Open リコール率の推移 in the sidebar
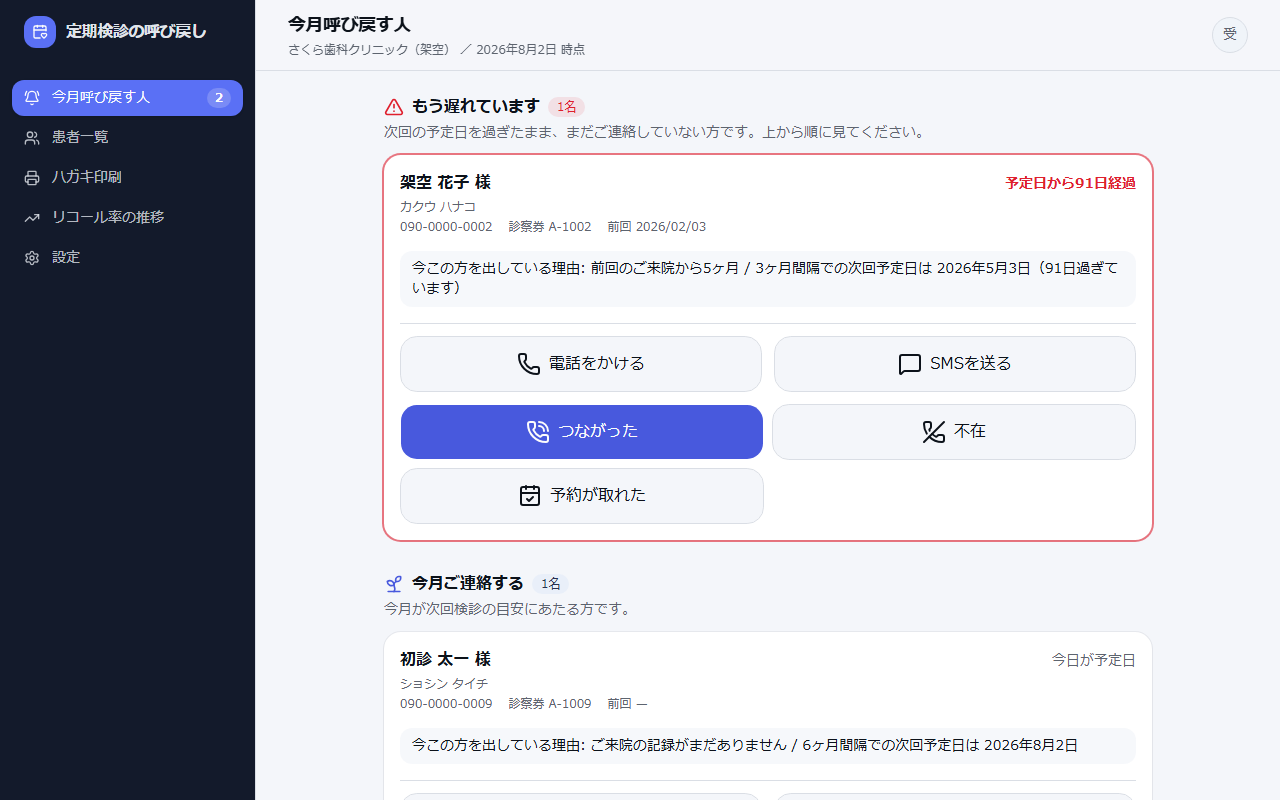 [127, 218]
